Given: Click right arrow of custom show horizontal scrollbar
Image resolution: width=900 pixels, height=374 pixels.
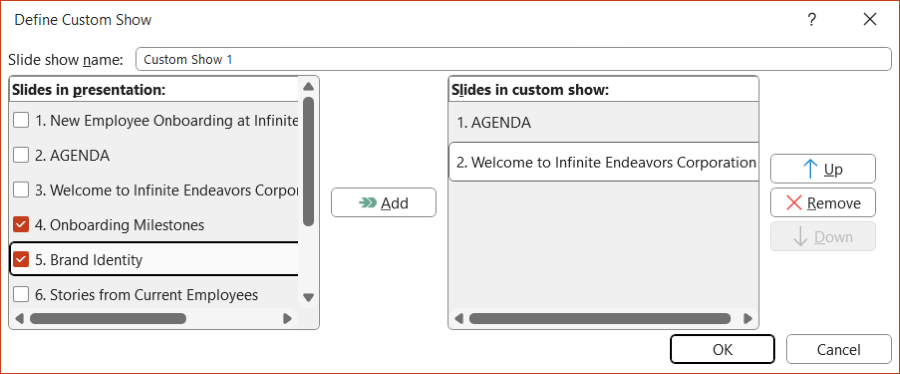Looking at the screenshot, I should tap(747, 318).
